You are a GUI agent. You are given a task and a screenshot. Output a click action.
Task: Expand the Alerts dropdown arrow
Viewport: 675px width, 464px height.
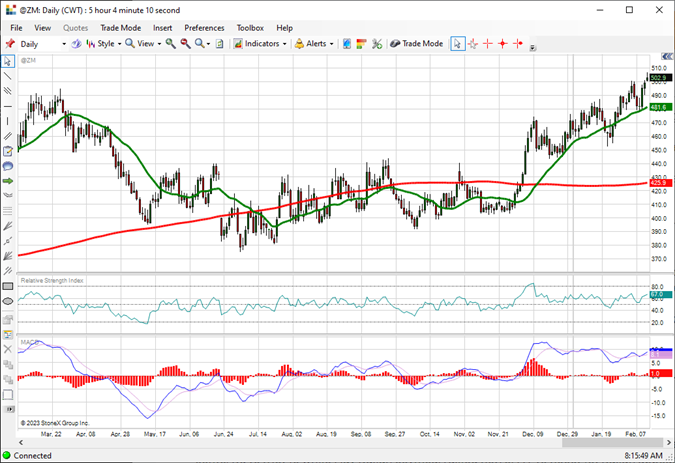tap(331, 44)
